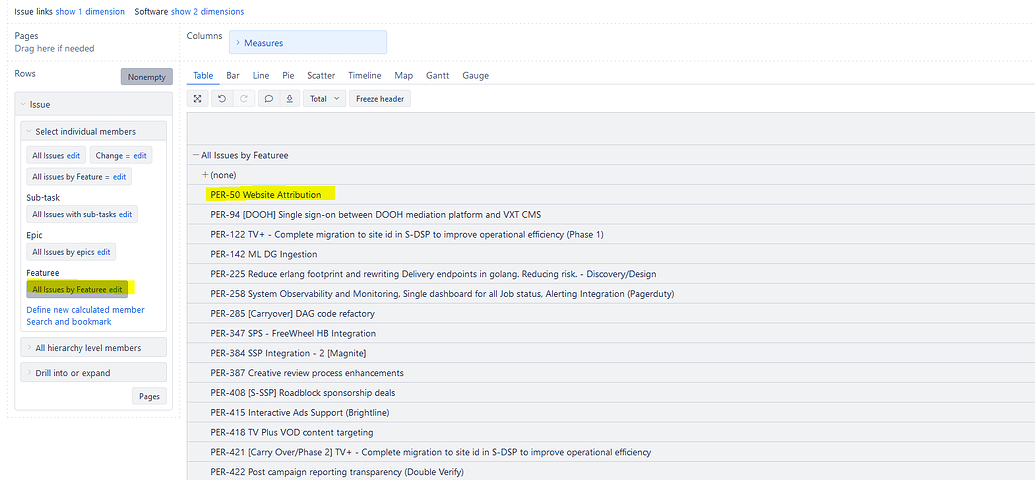Collapse the Select individual members section
Viewport: 1035px width, 480px height.
coord(85,131)
